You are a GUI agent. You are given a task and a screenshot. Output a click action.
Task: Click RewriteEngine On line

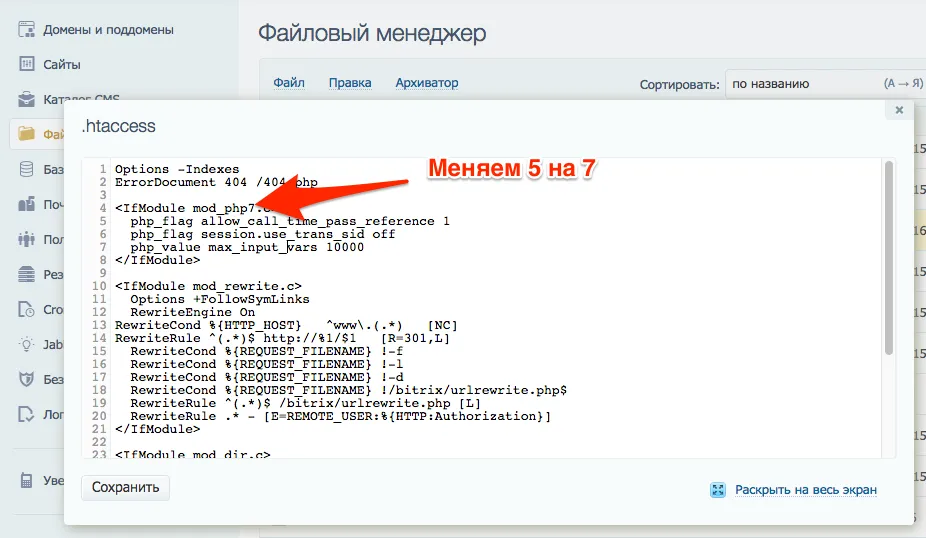[x=193, y=312]
